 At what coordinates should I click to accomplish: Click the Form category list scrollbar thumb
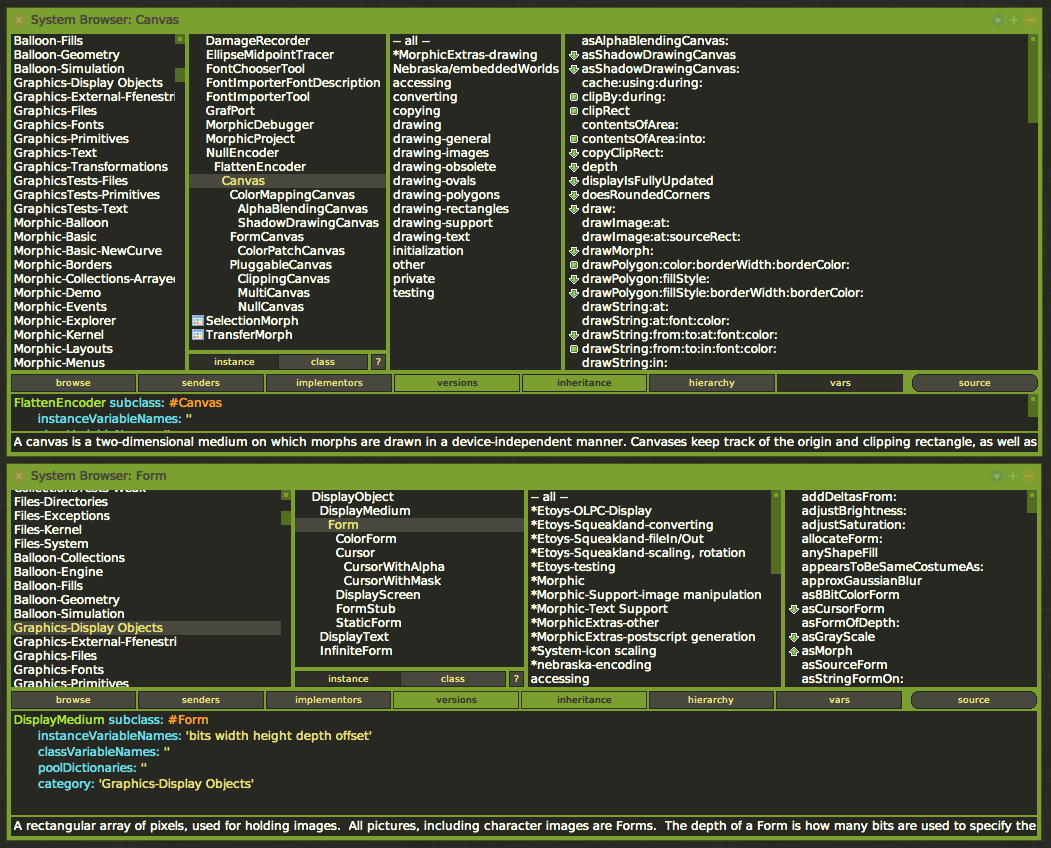[286, 518]
